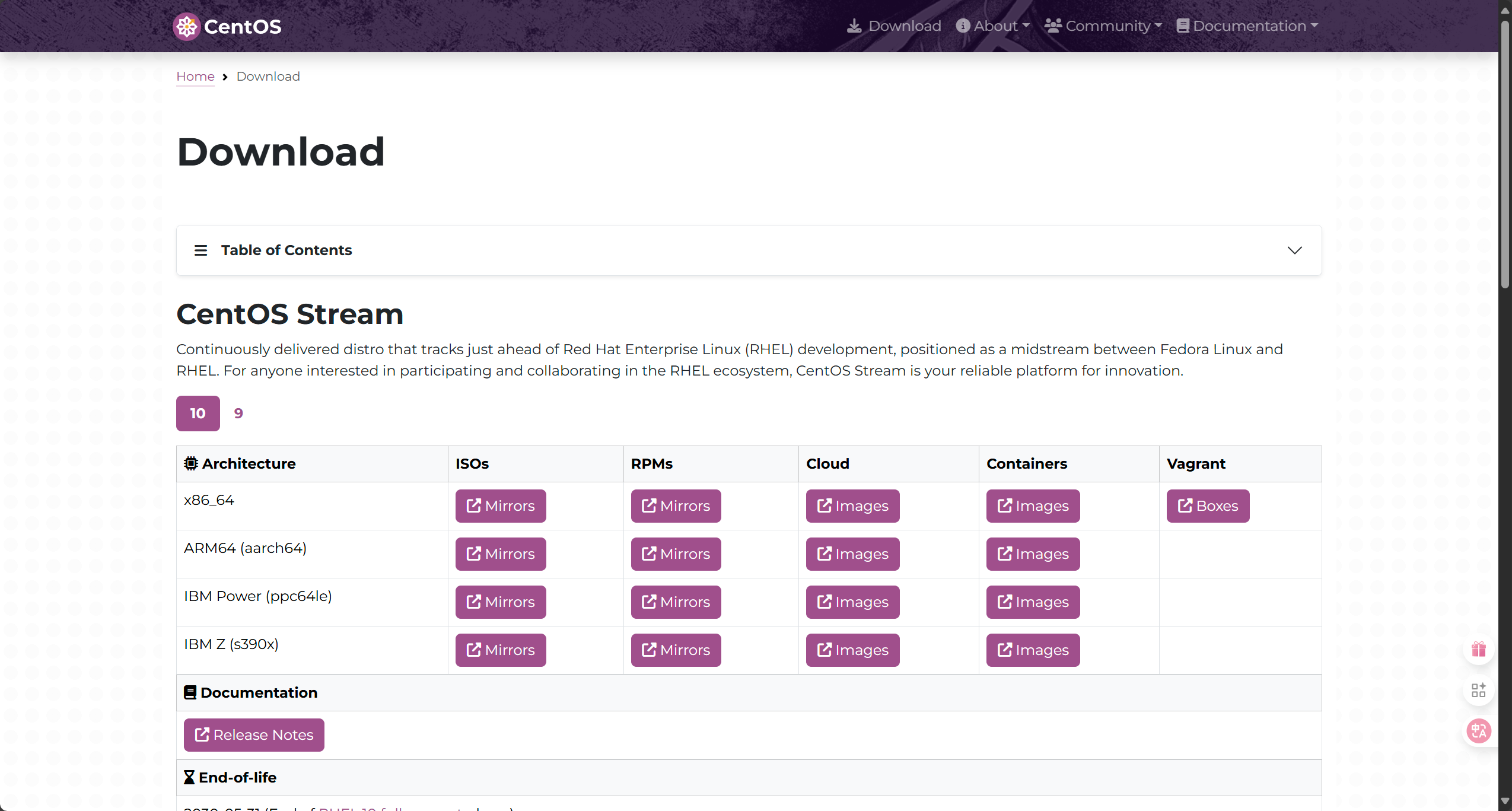Open IBM Power RPMs Mirrors
This screenshot has height=811, width=1512.
click(676, 602)
